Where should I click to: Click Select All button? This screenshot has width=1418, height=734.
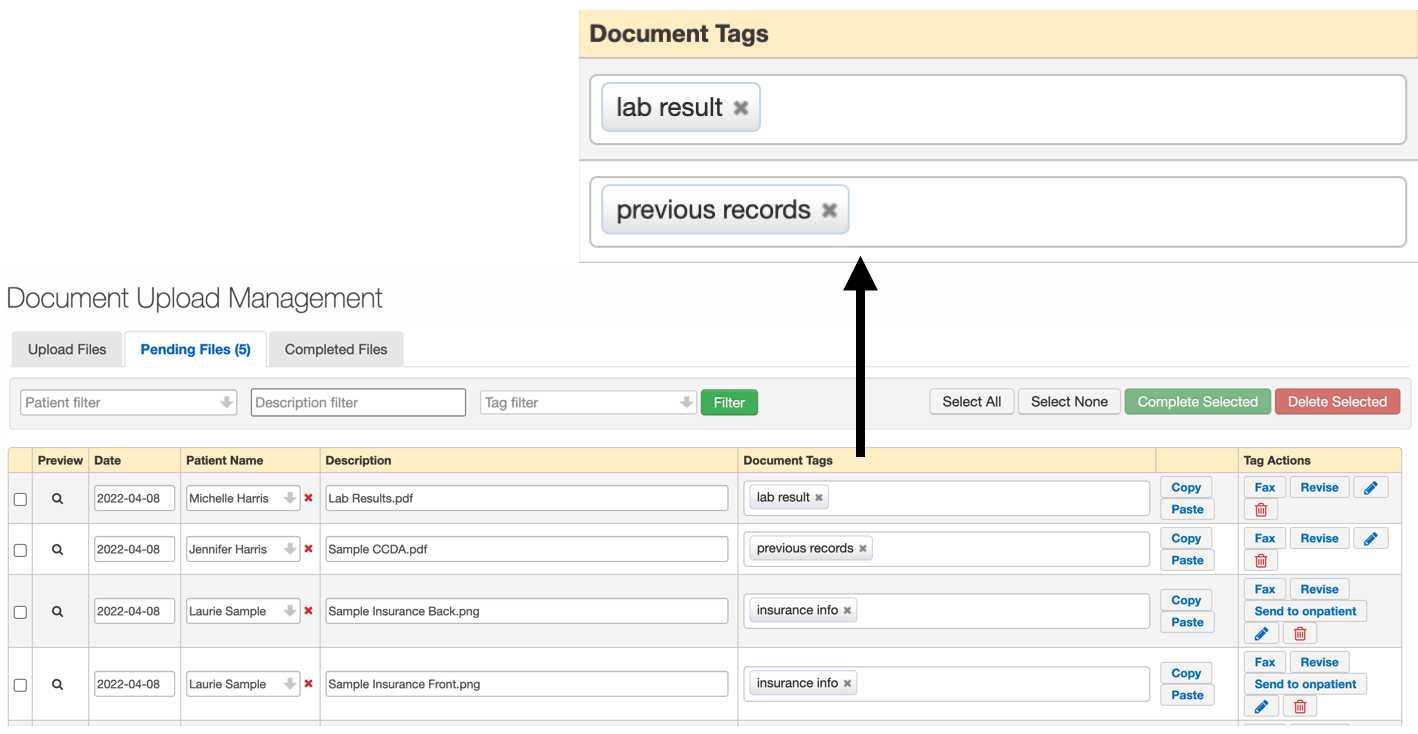click(x=972, y=401)
